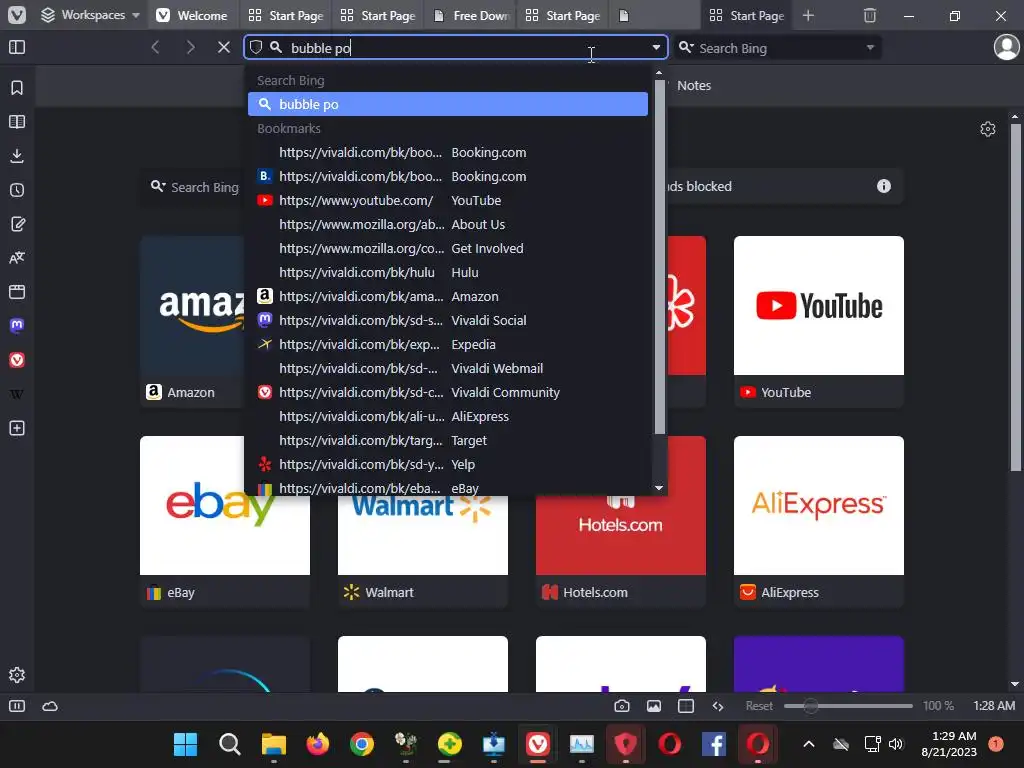Screen dimensions: 1024x768
Task: Click the status bar clock showing 1:28 AM
Action: [x=994, y=706]
